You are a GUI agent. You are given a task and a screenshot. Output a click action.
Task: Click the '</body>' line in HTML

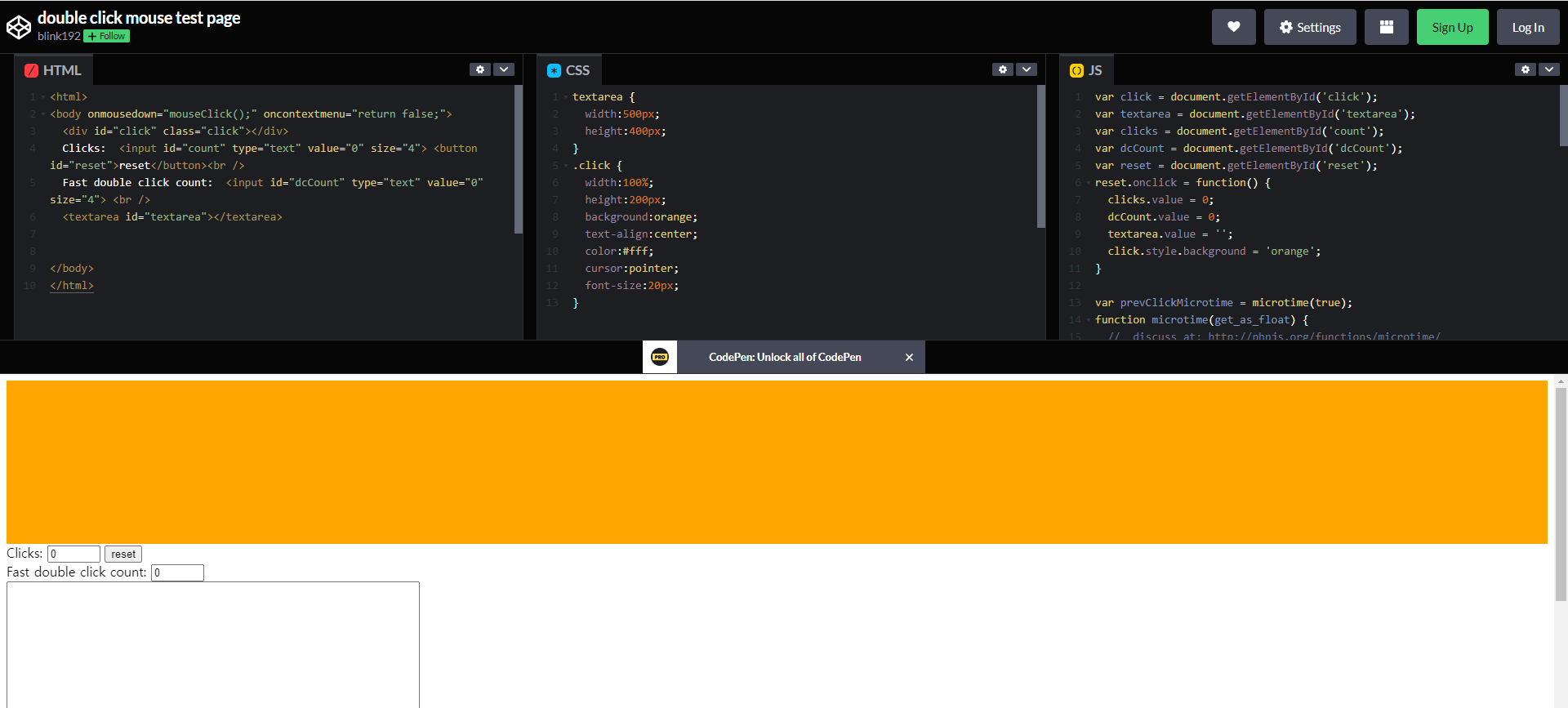tap(72, 269)
